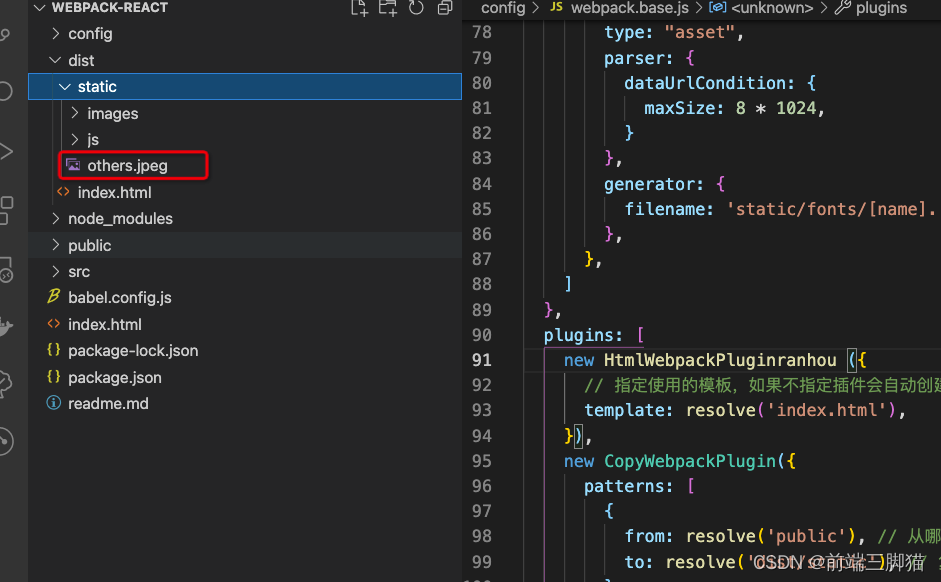Viewport: 941px width, 582px height.
Task: Click the New File icon in explorer header
Action: click(x=359, y=8)
